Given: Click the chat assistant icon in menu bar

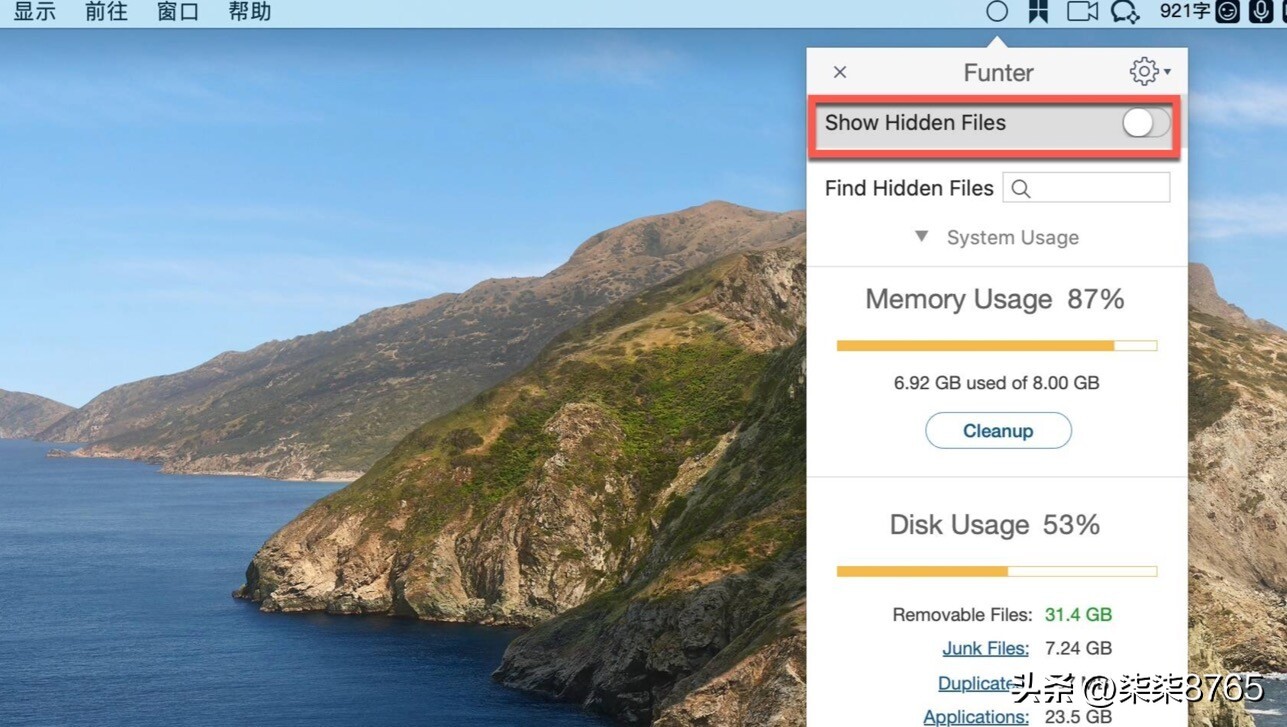Looking at the screenshot, I should point(1125,12).
